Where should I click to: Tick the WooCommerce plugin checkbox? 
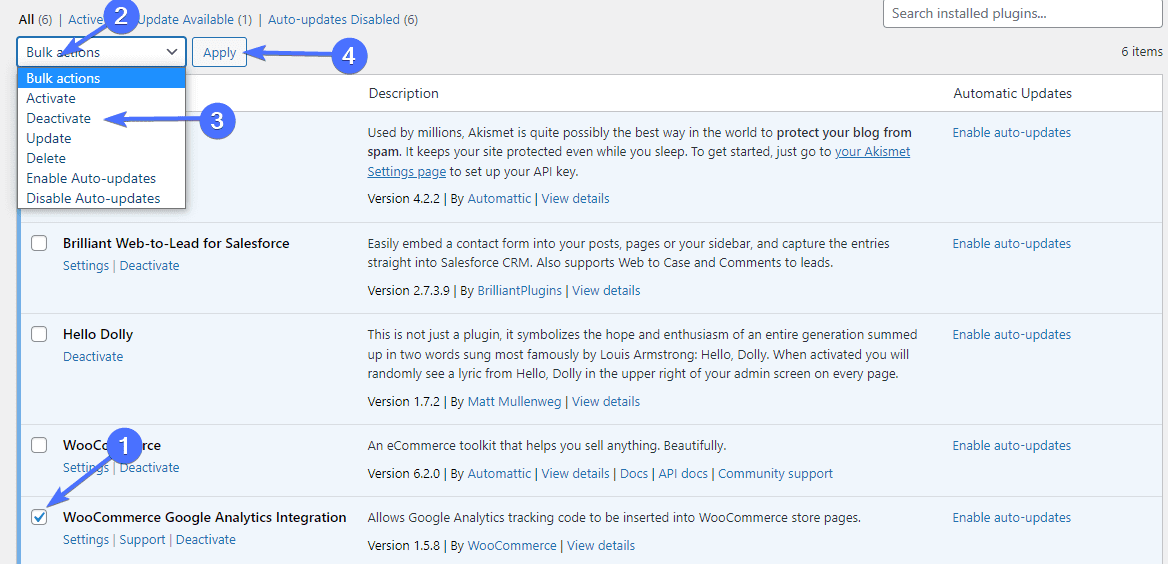pos(39,445)
